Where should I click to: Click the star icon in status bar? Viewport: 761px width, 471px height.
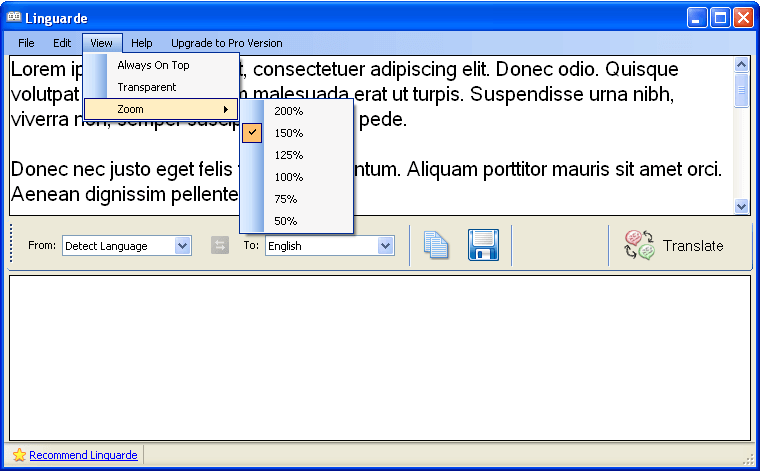(19, 455)
